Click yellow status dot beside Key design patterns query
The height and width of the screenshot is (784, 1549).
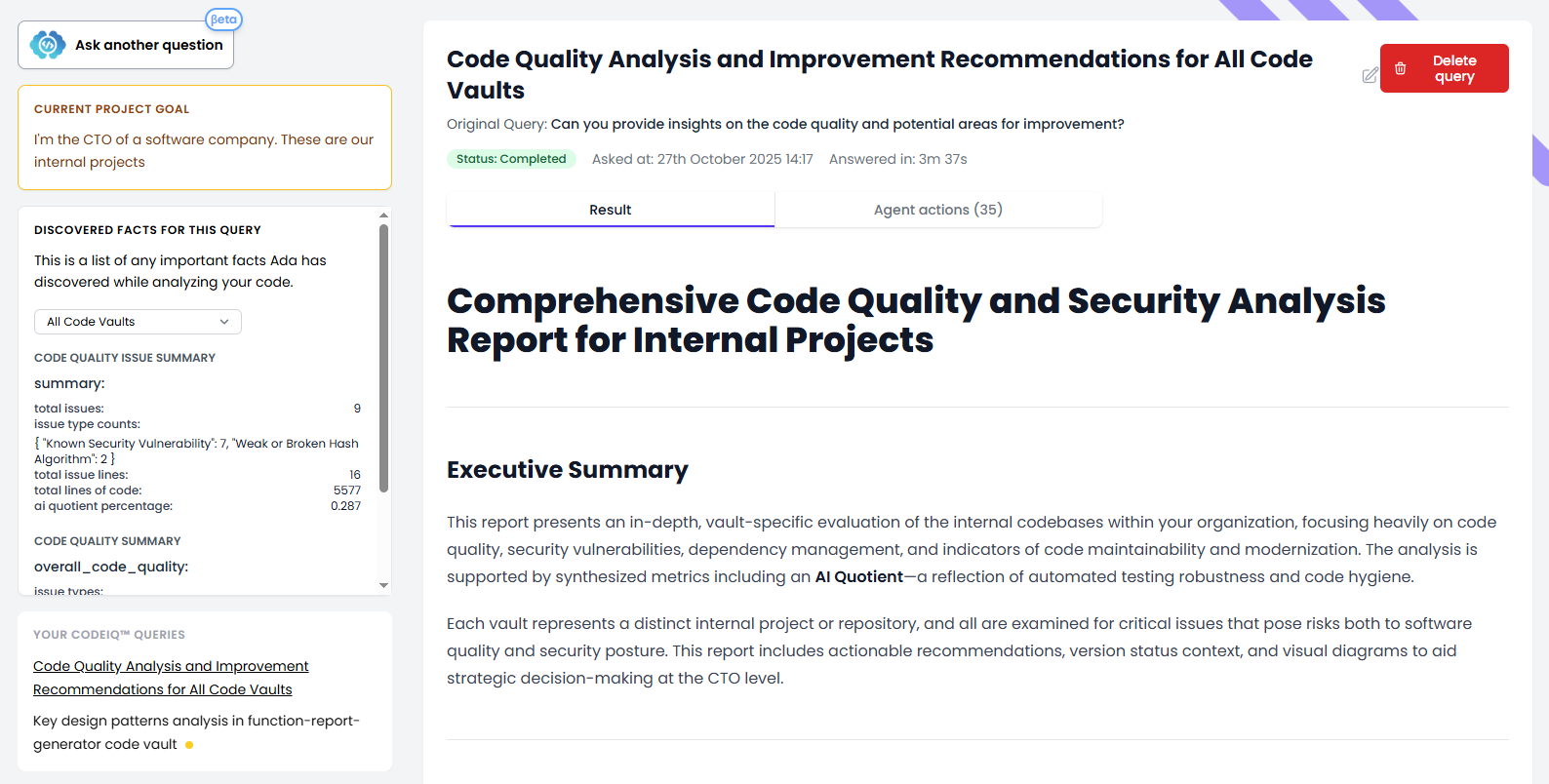tap(189, 745)
